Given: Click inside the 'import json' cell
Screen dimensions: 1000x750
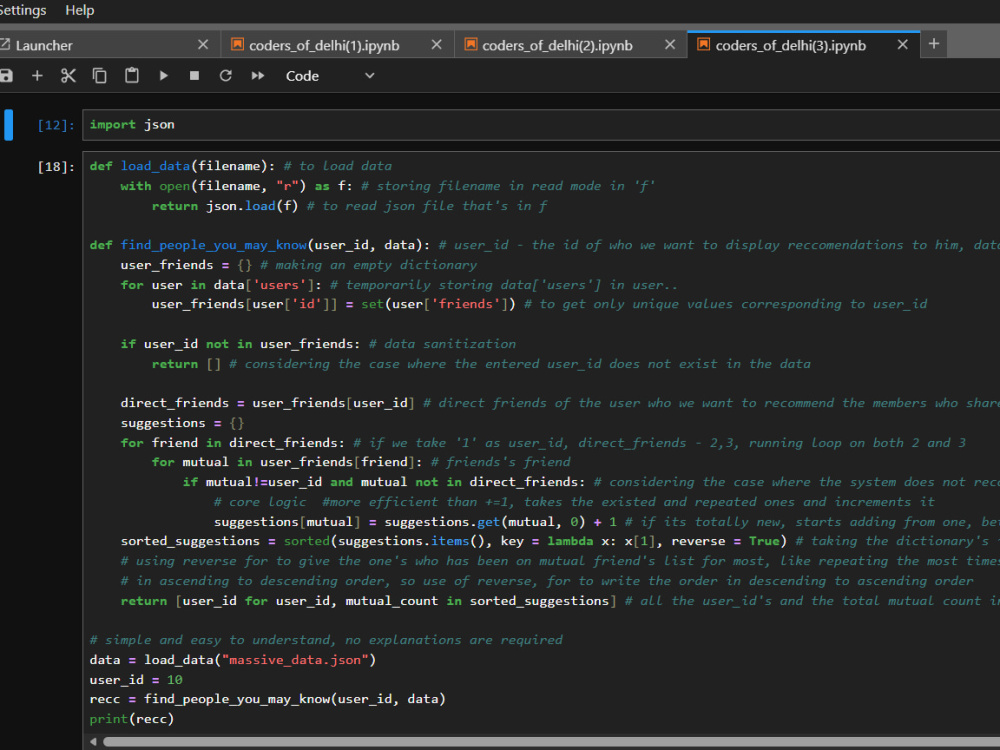Looking at the screenshot, I should point(541,124).
